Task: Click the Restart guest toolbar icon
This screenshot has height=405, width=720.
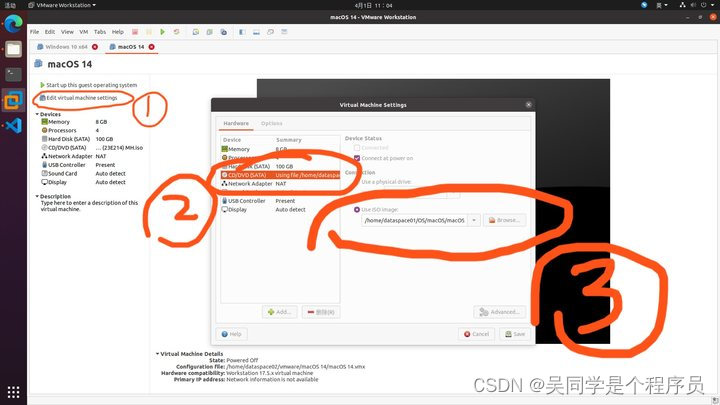Action: pos(176,32)
